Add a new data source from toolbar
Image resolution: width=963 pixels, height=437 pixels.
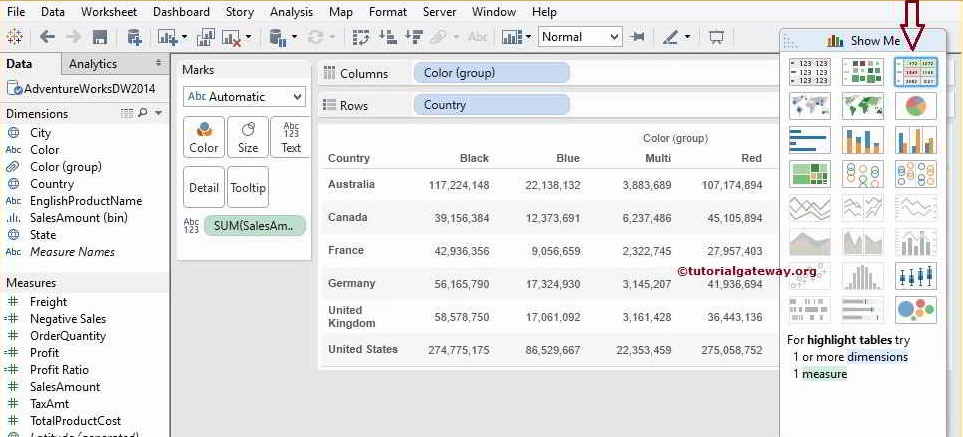tap(135, 37)
